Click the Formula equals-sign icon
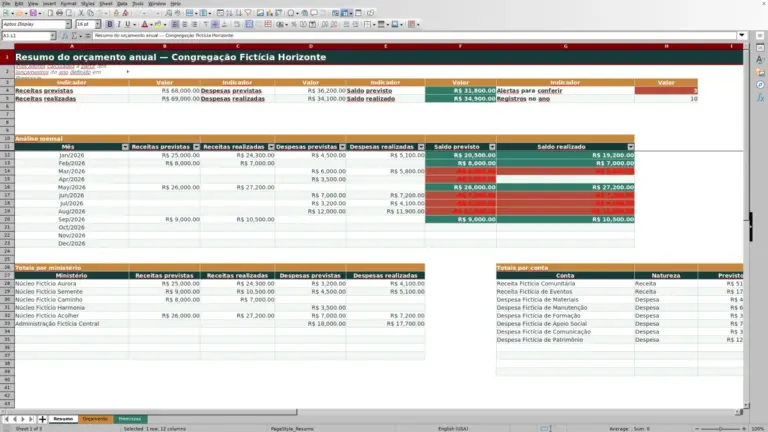Image resolution: width=768 pixels, height=432 pixels. coord(87,36)
